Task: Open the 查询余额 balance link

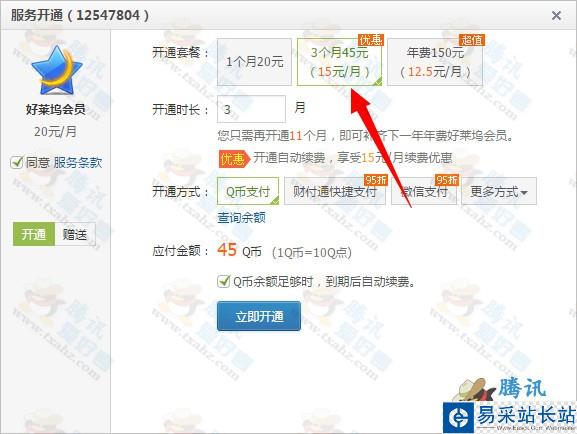Action: coord(241,218)
